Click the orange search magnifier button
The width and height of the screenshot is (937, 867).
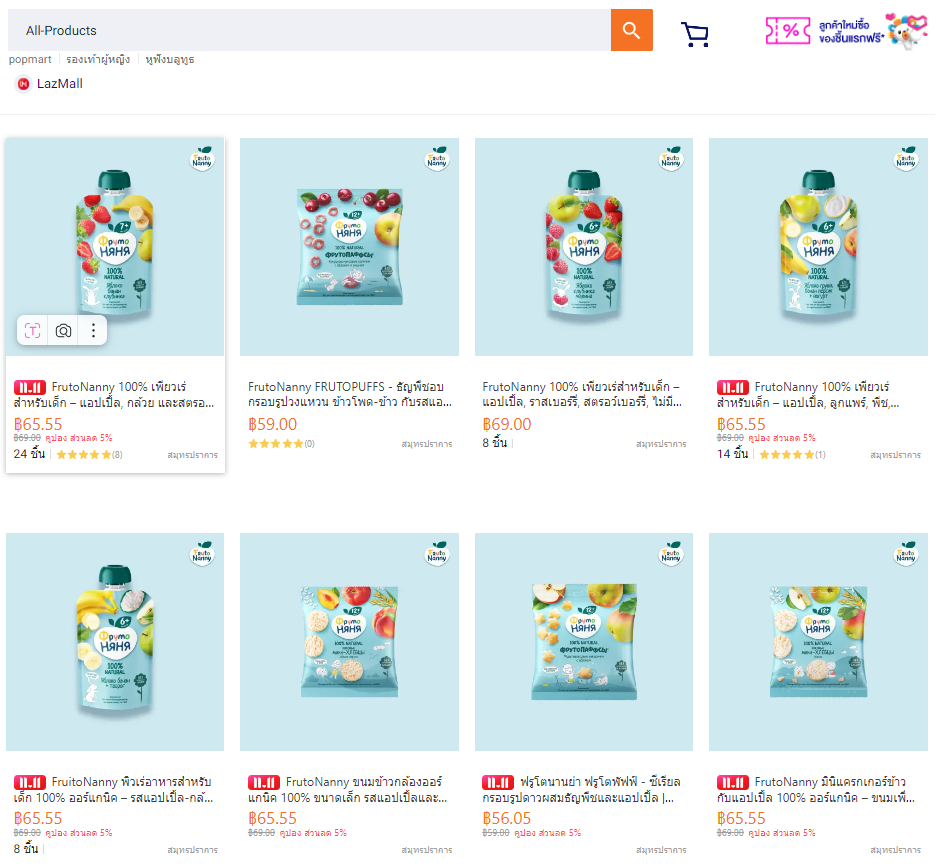coord(631,30)
